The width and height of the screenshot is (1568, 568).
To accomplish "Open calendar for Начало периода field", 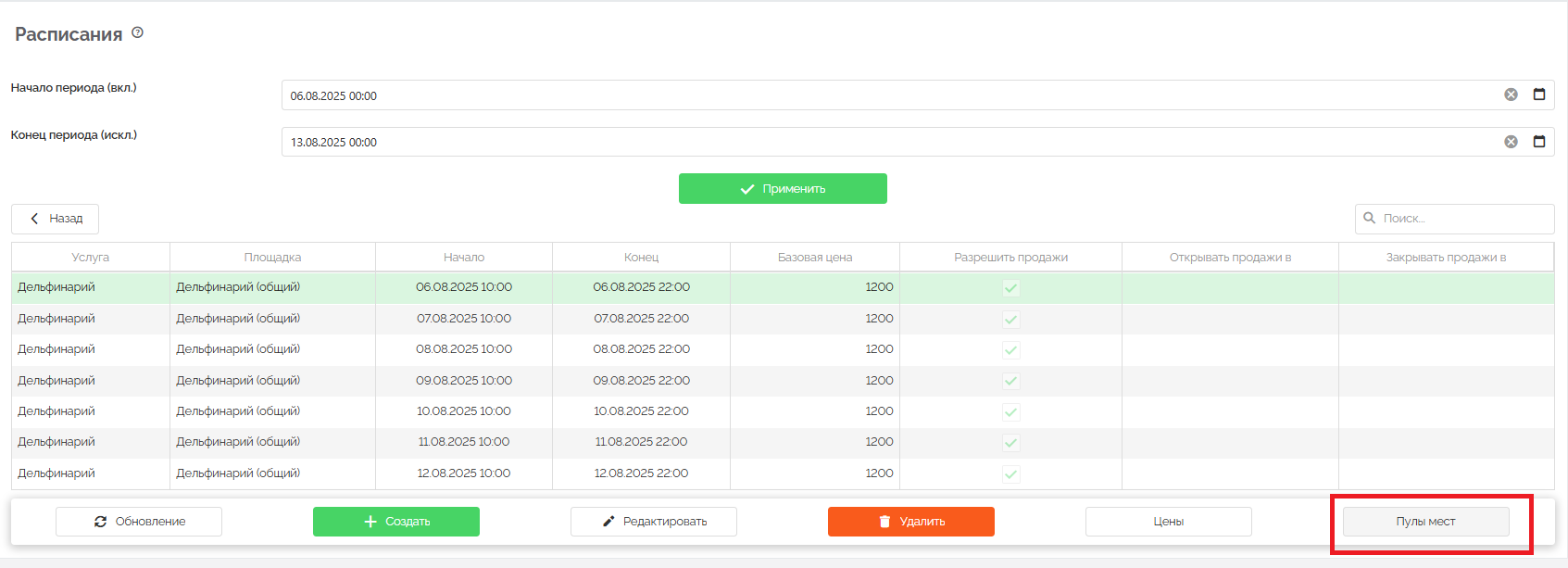I will [1539, 95].
